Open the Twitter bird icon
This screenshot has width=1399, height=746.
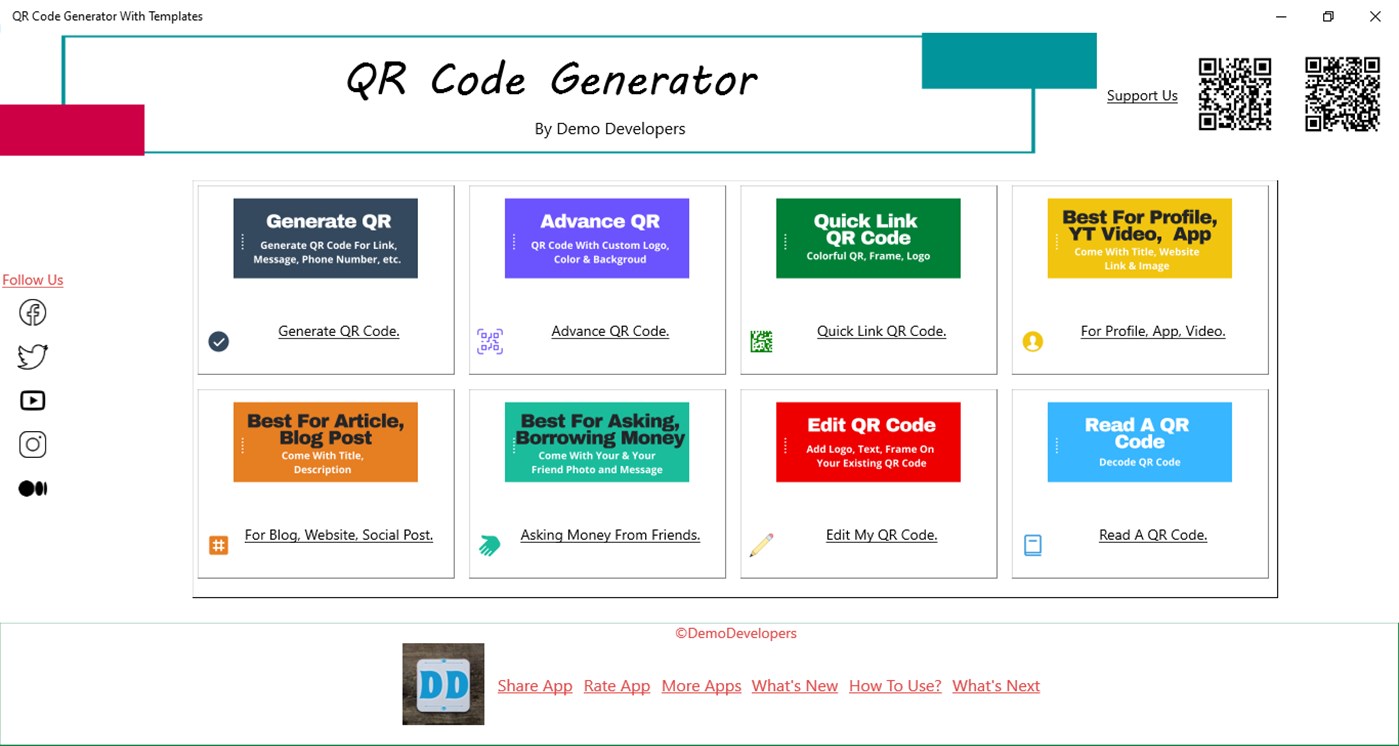(33, 357)
